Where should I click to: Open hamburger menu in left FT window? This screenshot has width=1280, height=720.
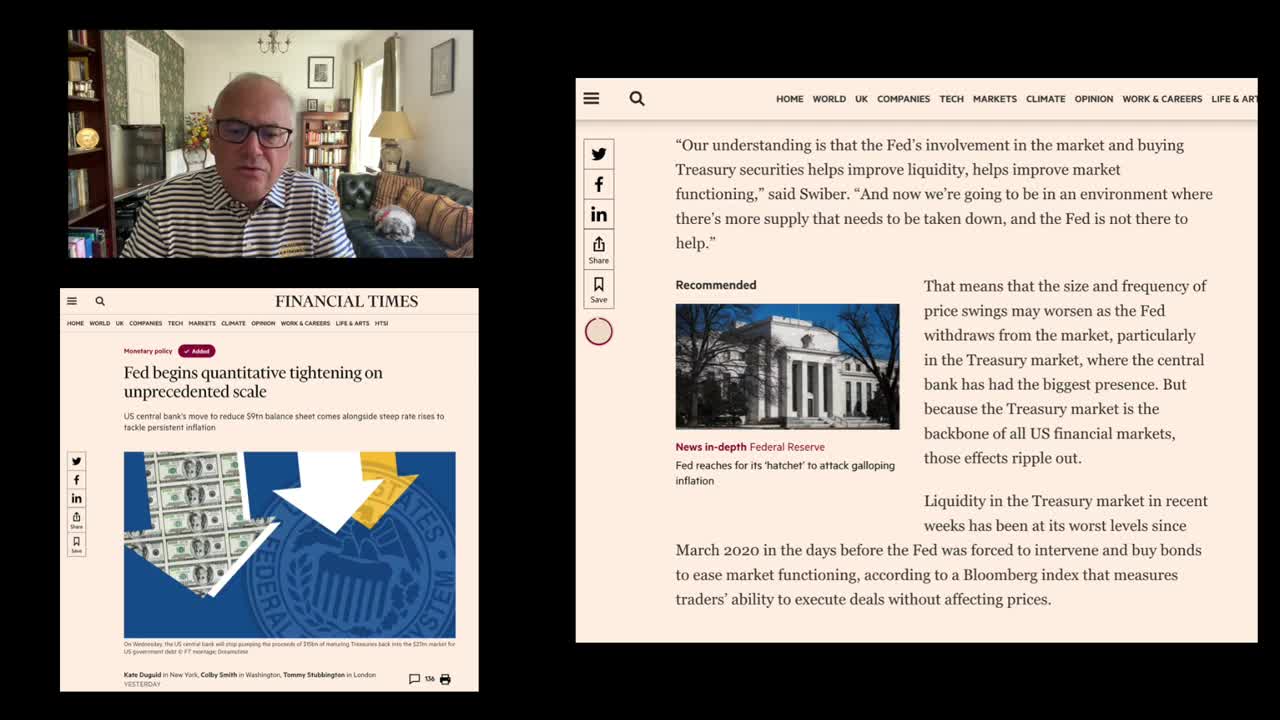coord(72,301)
